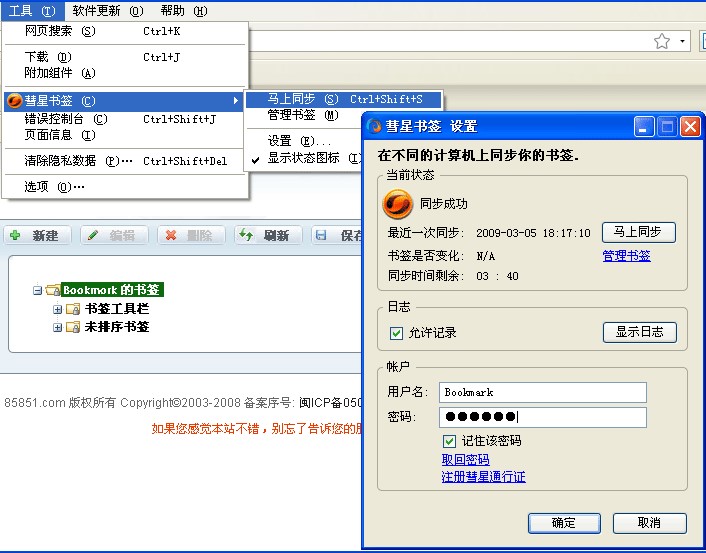Choose 错误控制台 menu entry
706x553 pixels.
[x=125, y=119]
